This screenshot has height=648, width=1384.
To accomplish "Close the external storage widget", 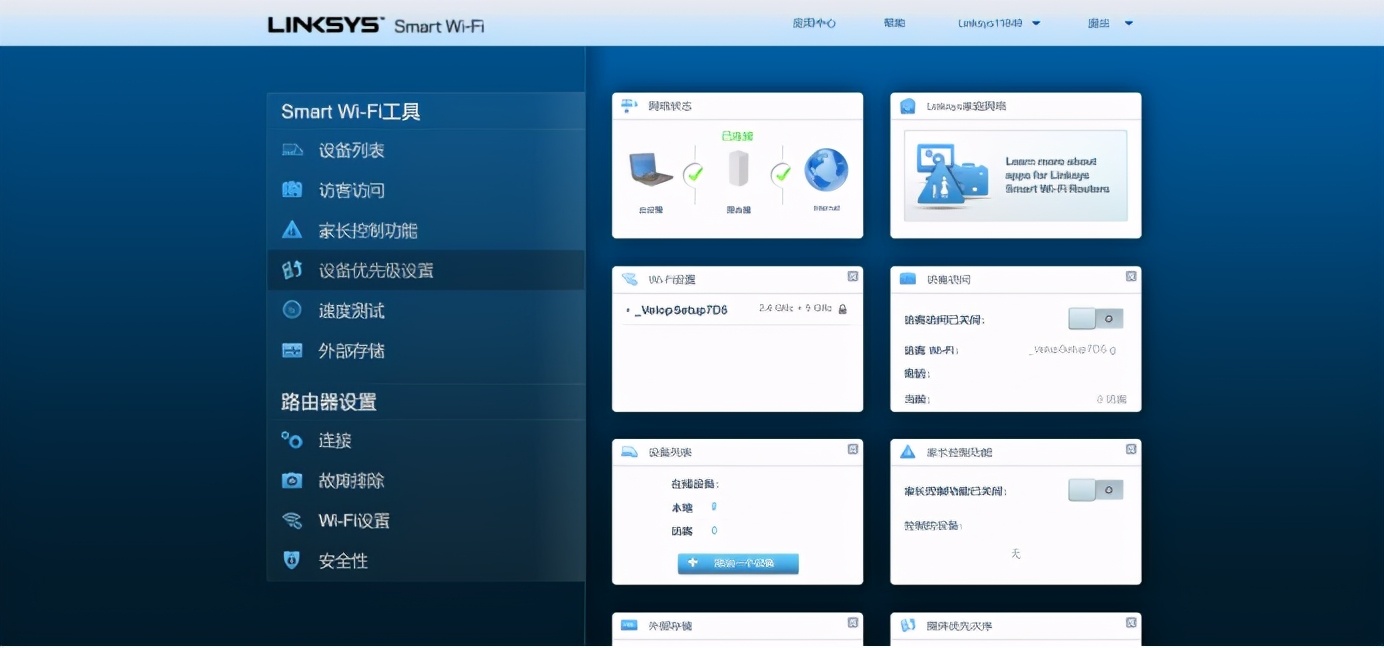I will click(x=853, y=623).
